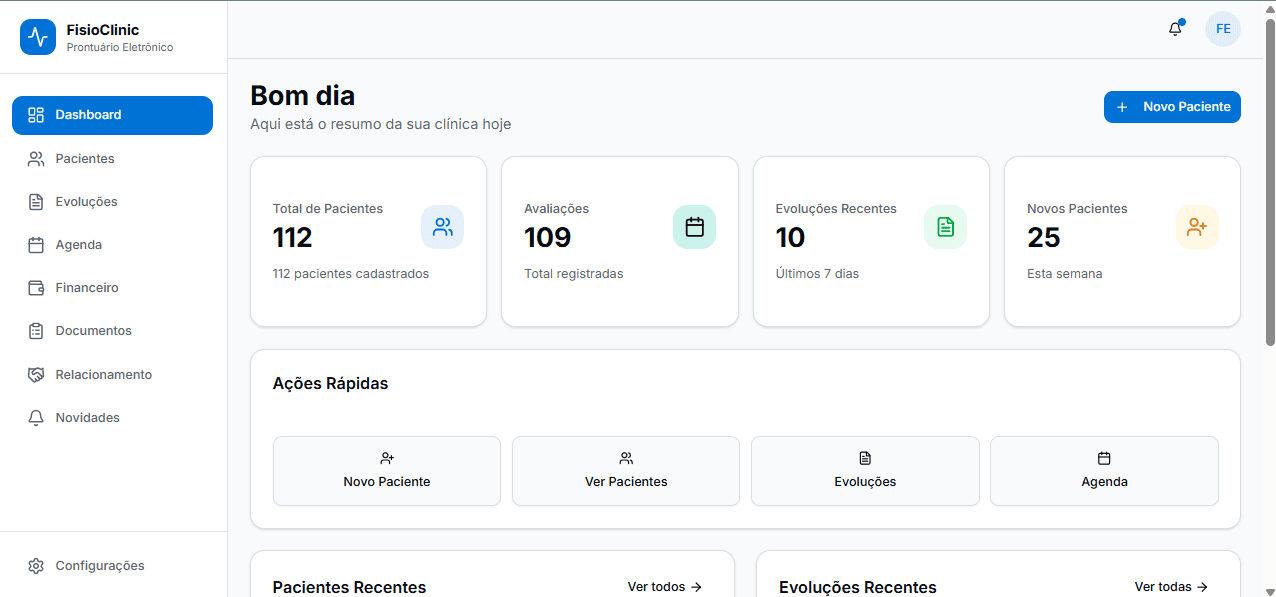Click the blue Novo Paciente button

point(1172,107)
